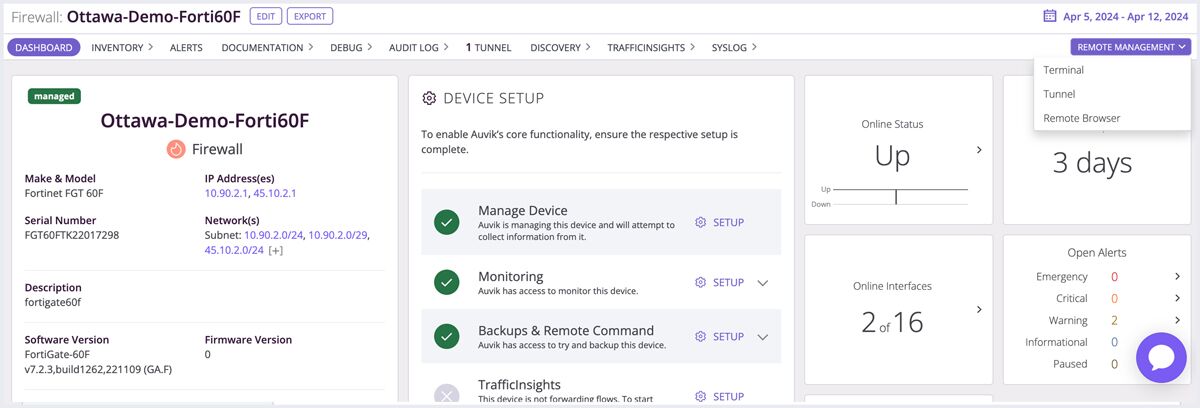Click the grey X icon beside TrafficInsights
1200x408 pixels.
click(447, 395)
